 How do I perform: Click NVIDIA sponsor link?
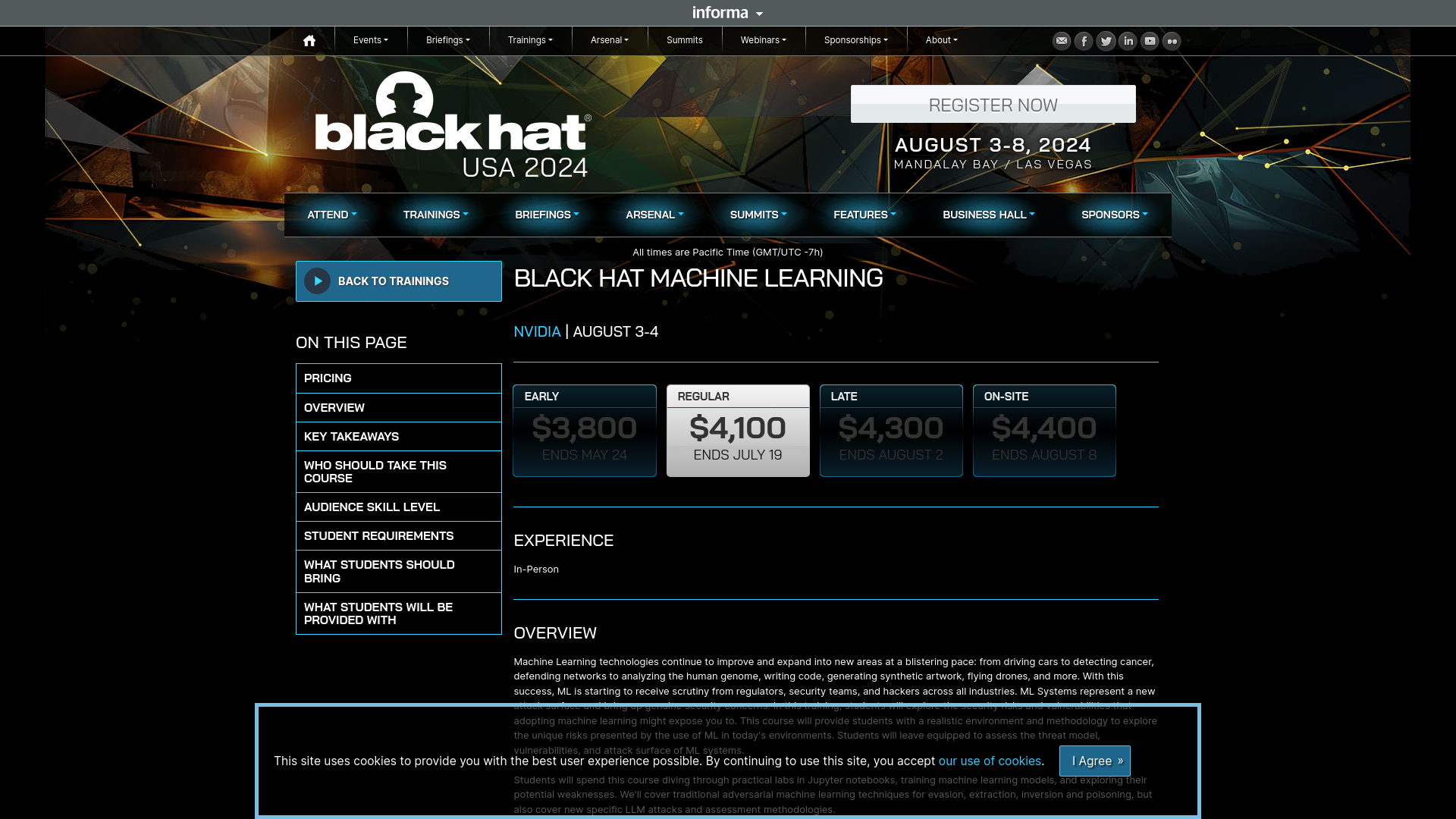537,332
